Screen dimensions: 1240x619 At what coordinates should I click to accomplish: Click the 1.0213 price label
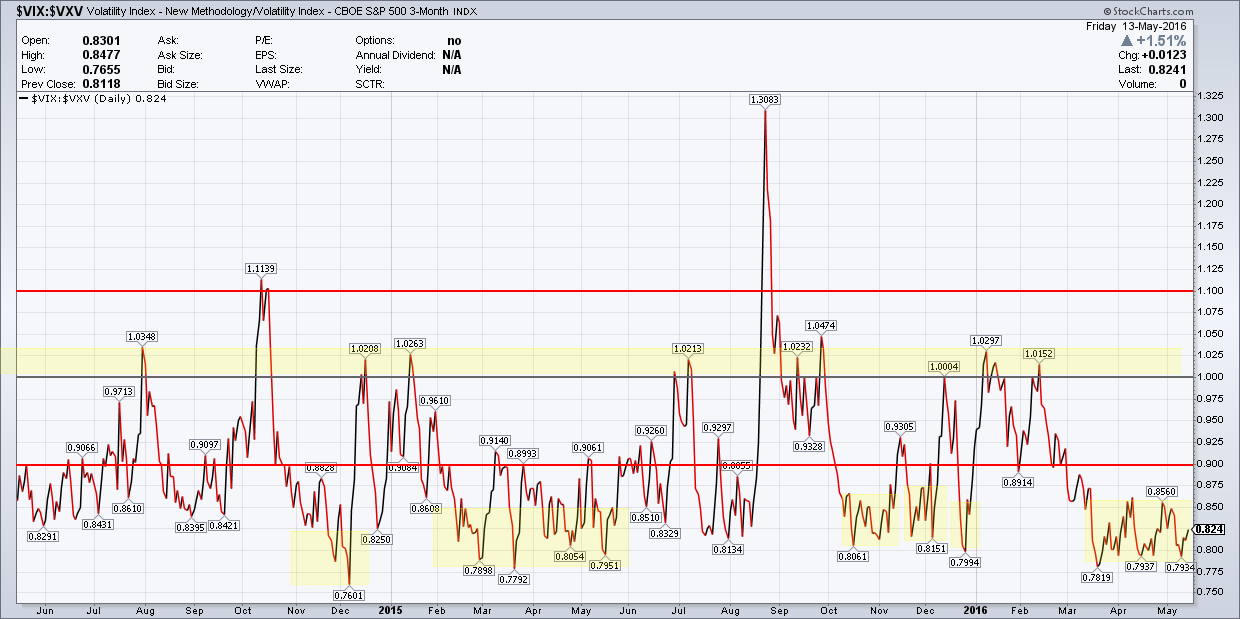pyautogui.click(x=687, y=348)
